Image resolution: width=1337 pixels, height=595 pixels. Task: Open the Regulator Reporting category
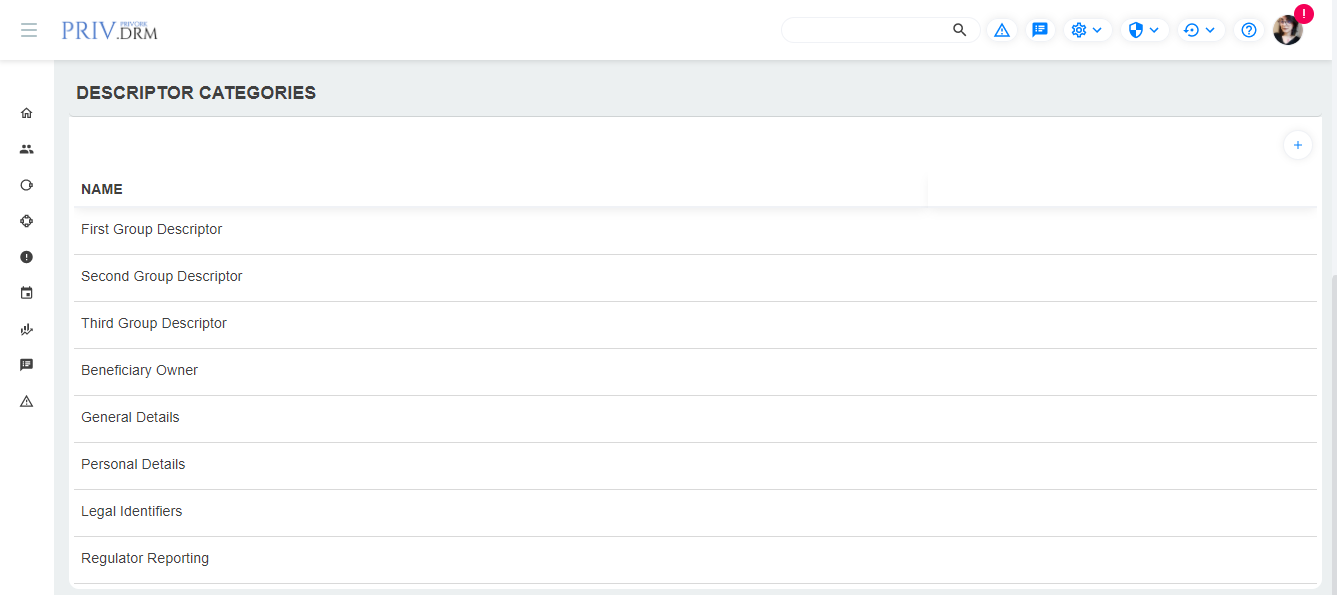(x=145, y=558)
